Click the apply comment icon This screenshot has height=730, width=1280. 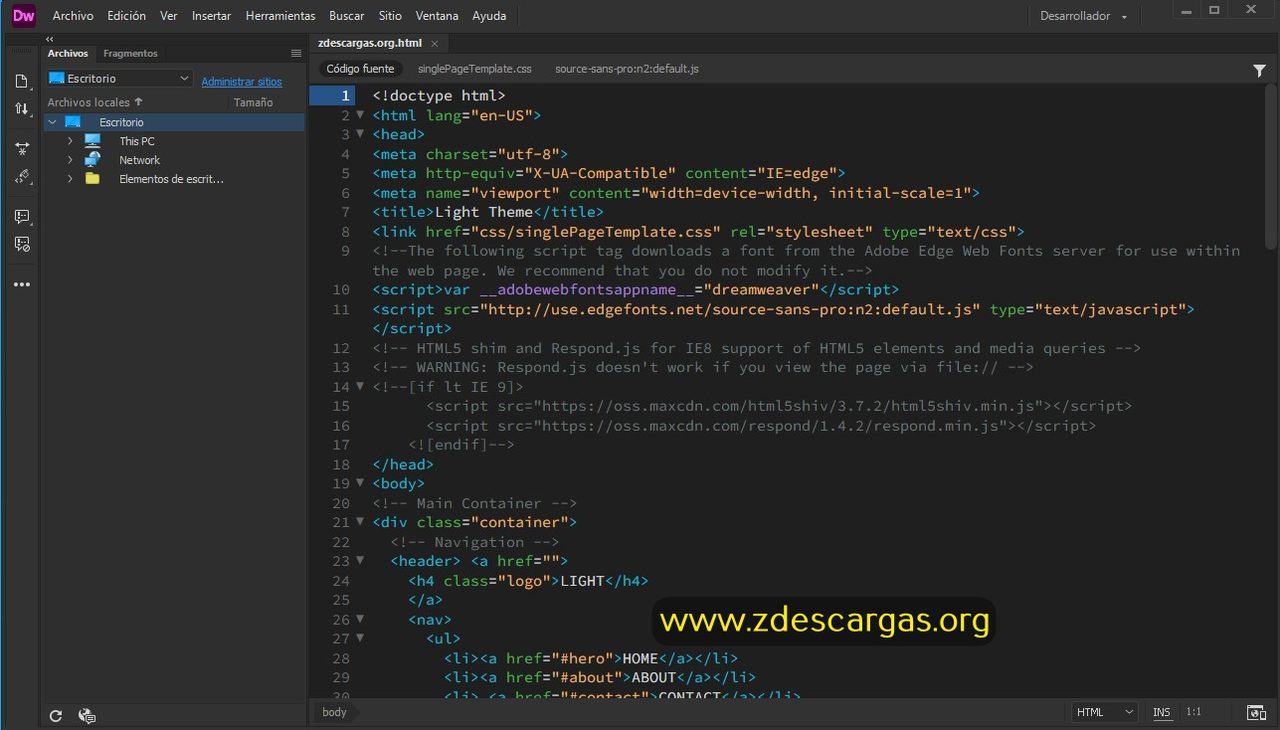point(22,216)
